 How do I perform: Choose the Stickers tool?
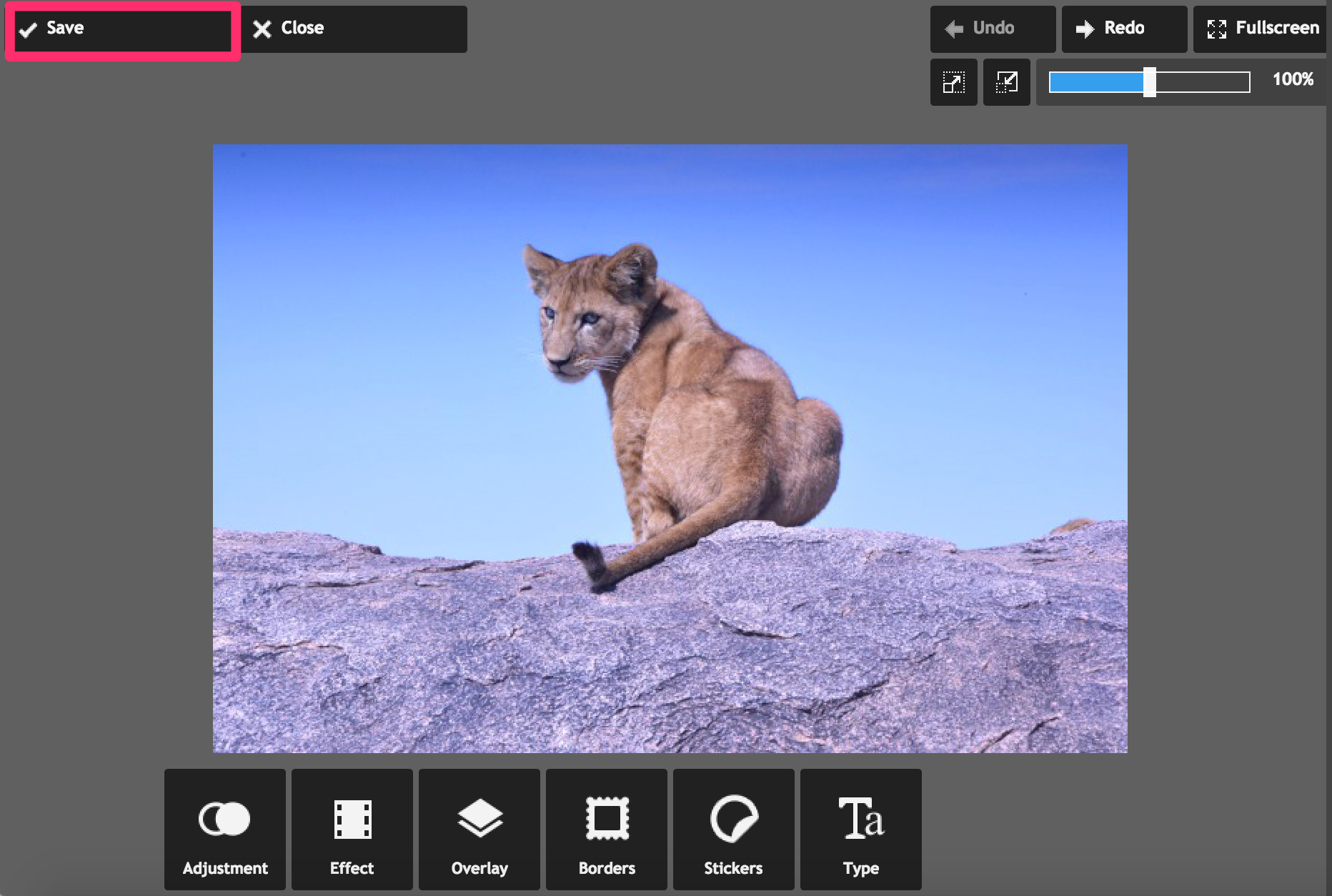pos(733,830)
